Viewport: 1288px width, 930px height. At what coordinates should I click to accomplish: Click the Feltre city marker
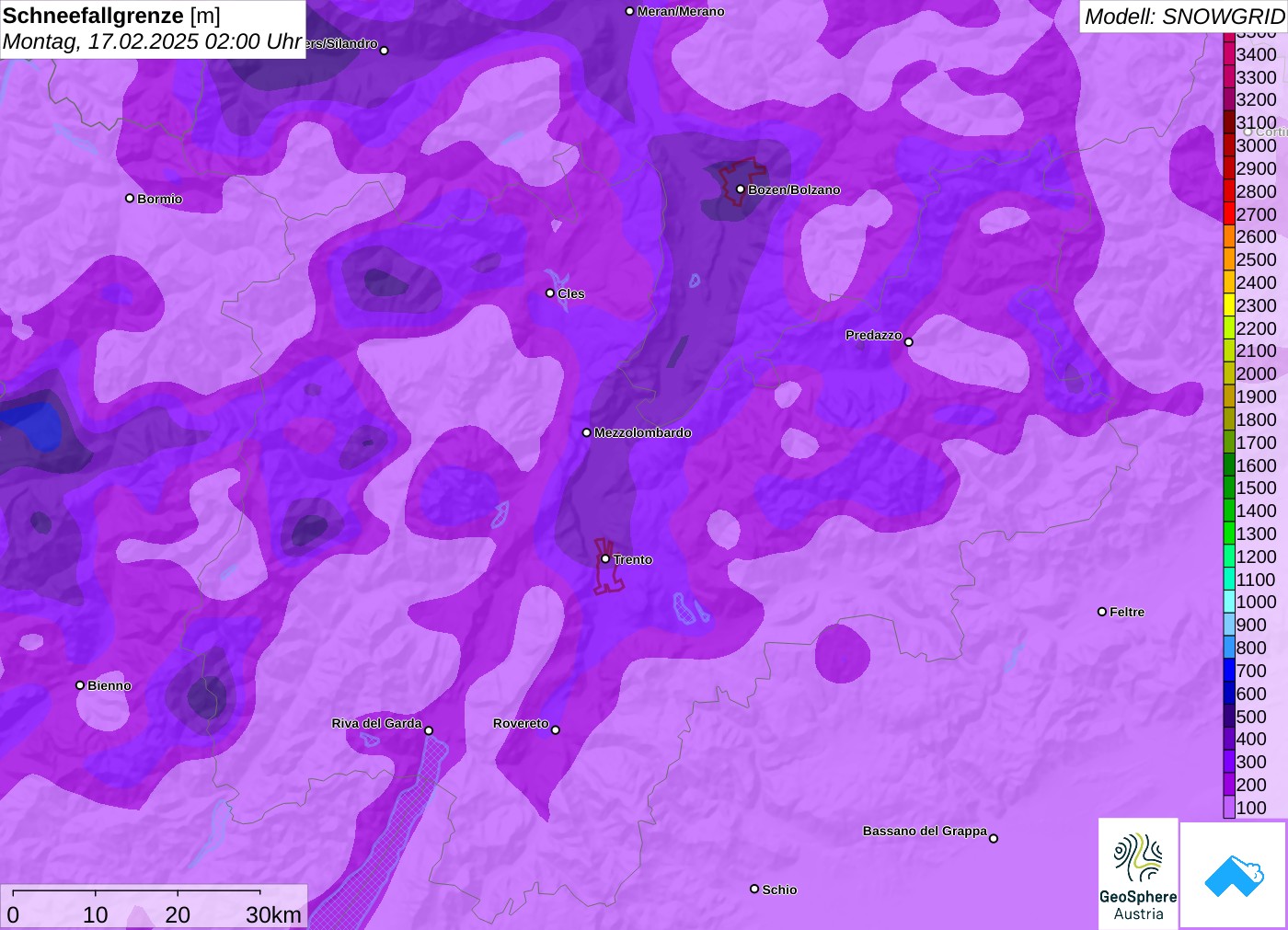pyautogui.click(x=1102, y=612)
